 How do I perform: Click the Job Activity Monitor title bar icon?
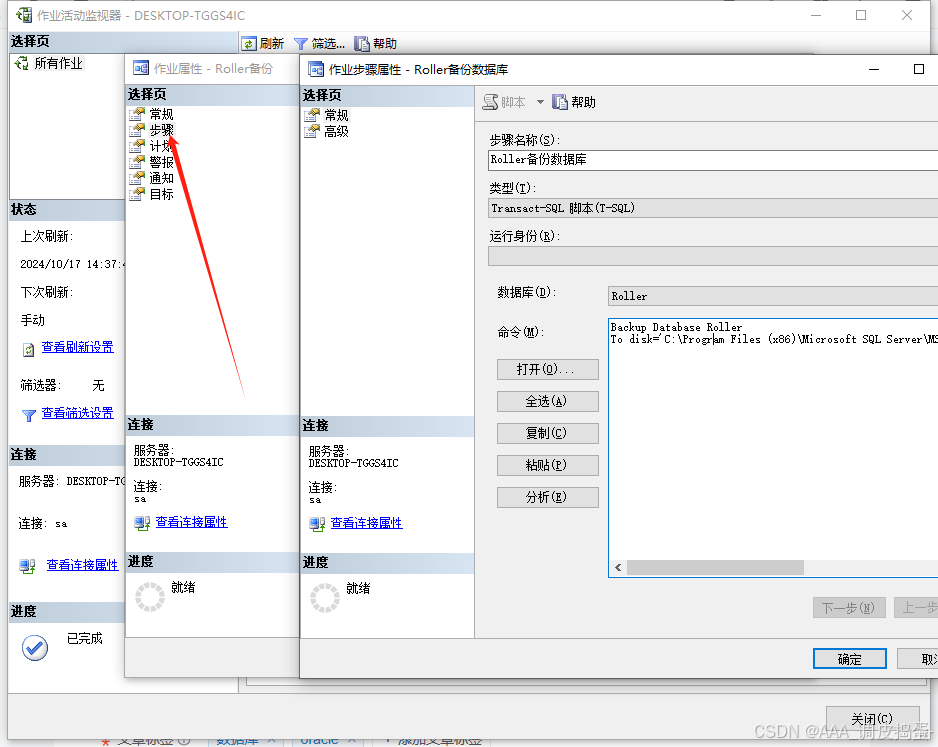point(25,15)
